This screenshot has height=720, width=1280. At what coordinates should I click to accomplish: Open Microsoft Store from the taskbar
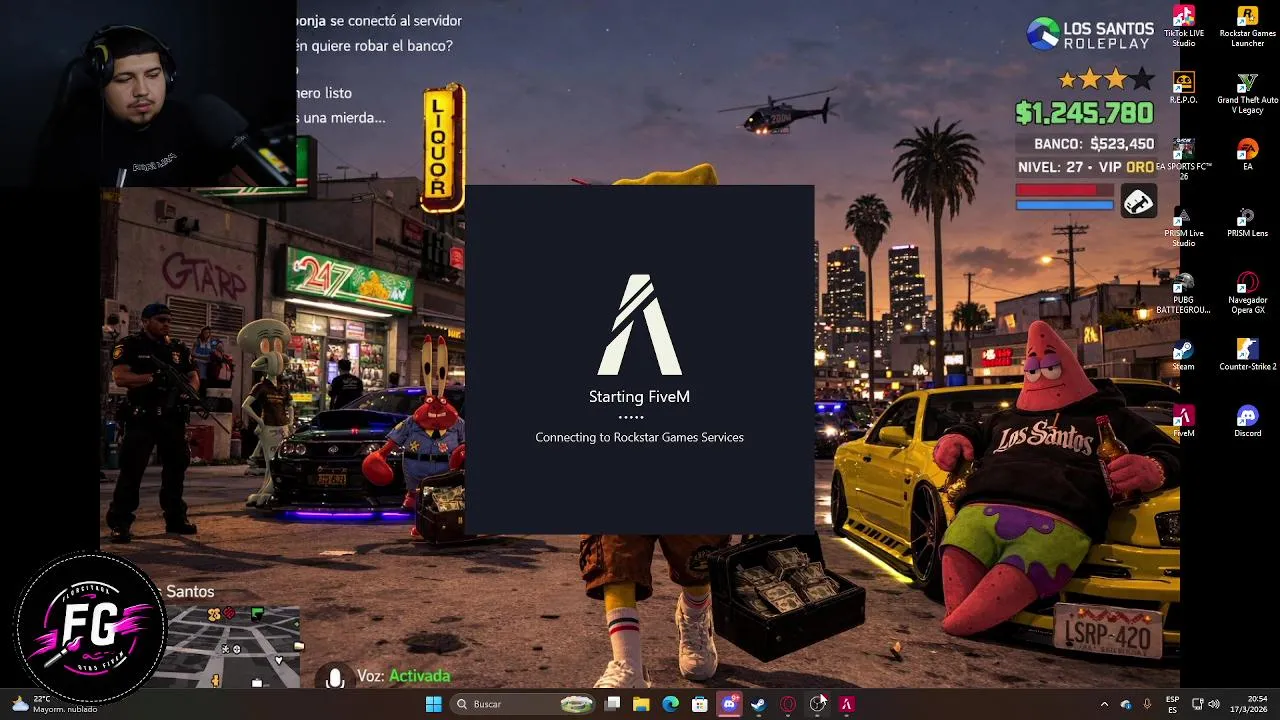click(x=700, y=704)
